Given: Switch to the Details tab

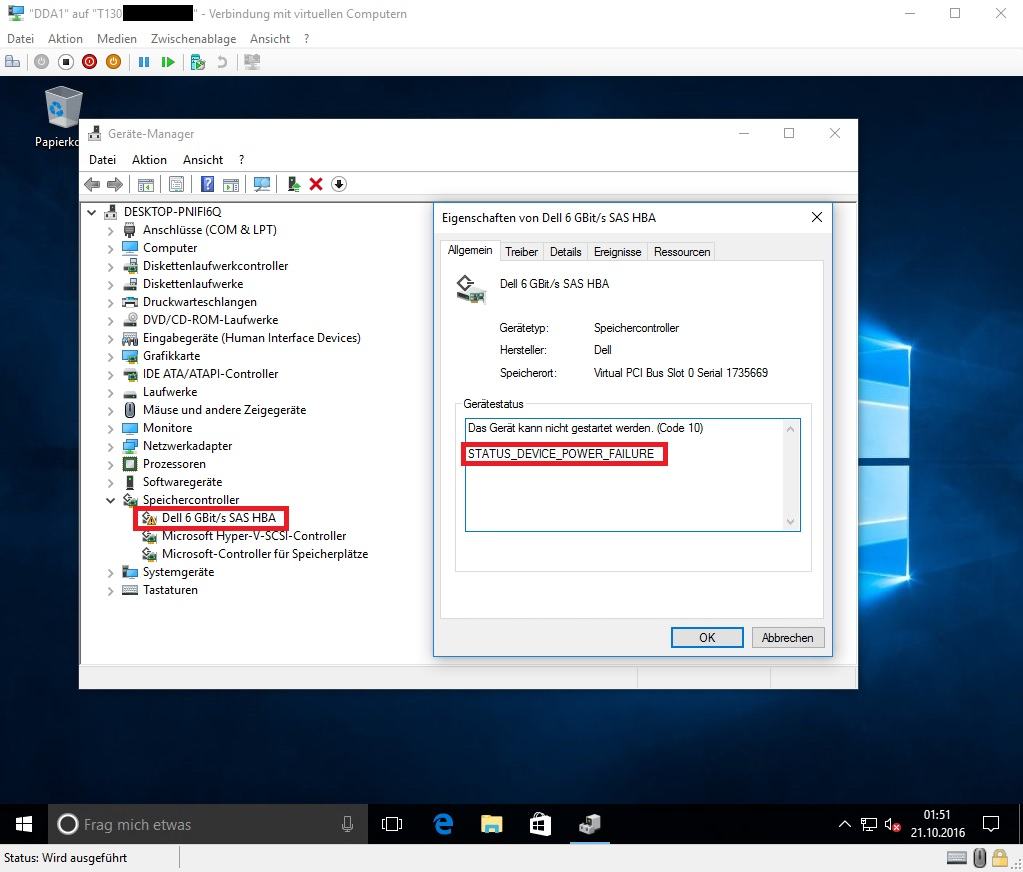Looking at the screenshot, I should point(565,252).
